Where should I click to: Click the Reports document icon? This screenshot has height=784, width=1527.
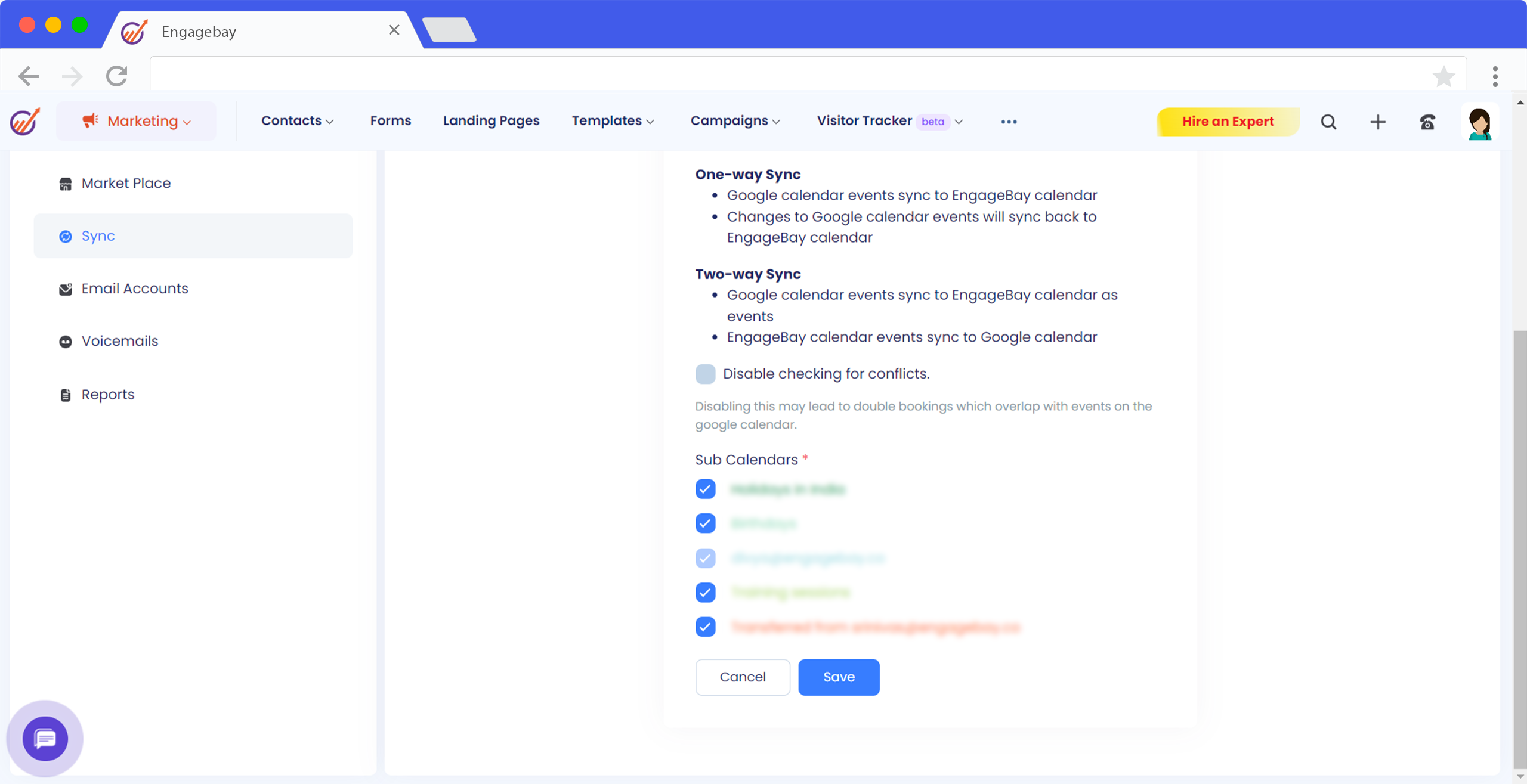click(66, 395)
